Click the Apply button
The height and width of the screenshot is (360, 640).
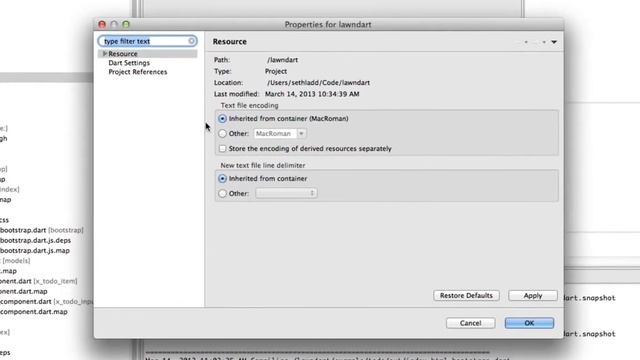coord(533,296)
